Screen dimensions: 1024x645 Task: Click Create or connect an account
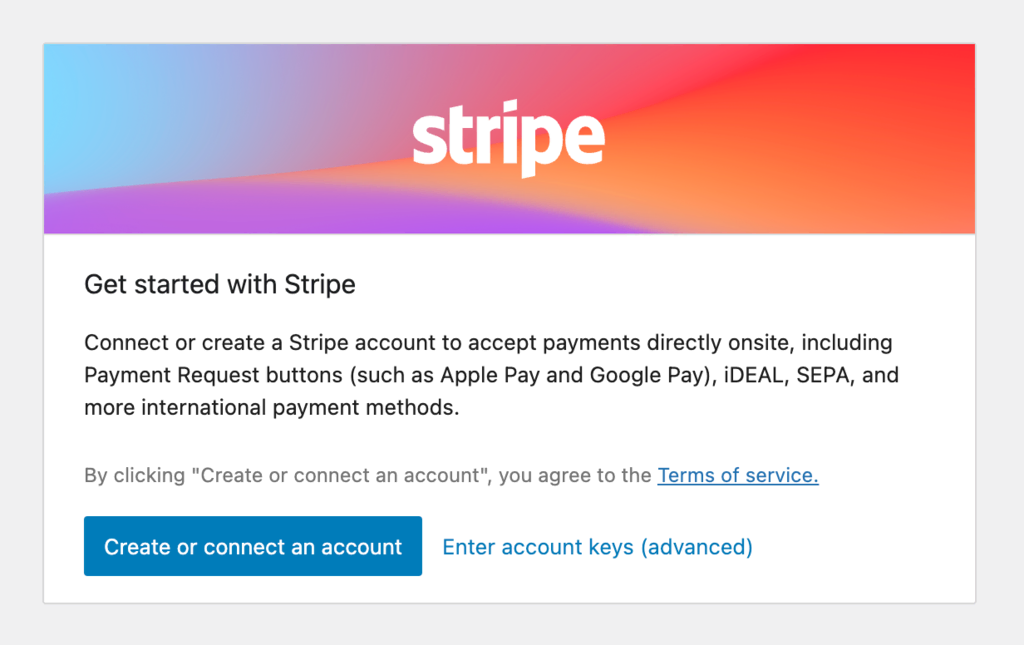252,546
